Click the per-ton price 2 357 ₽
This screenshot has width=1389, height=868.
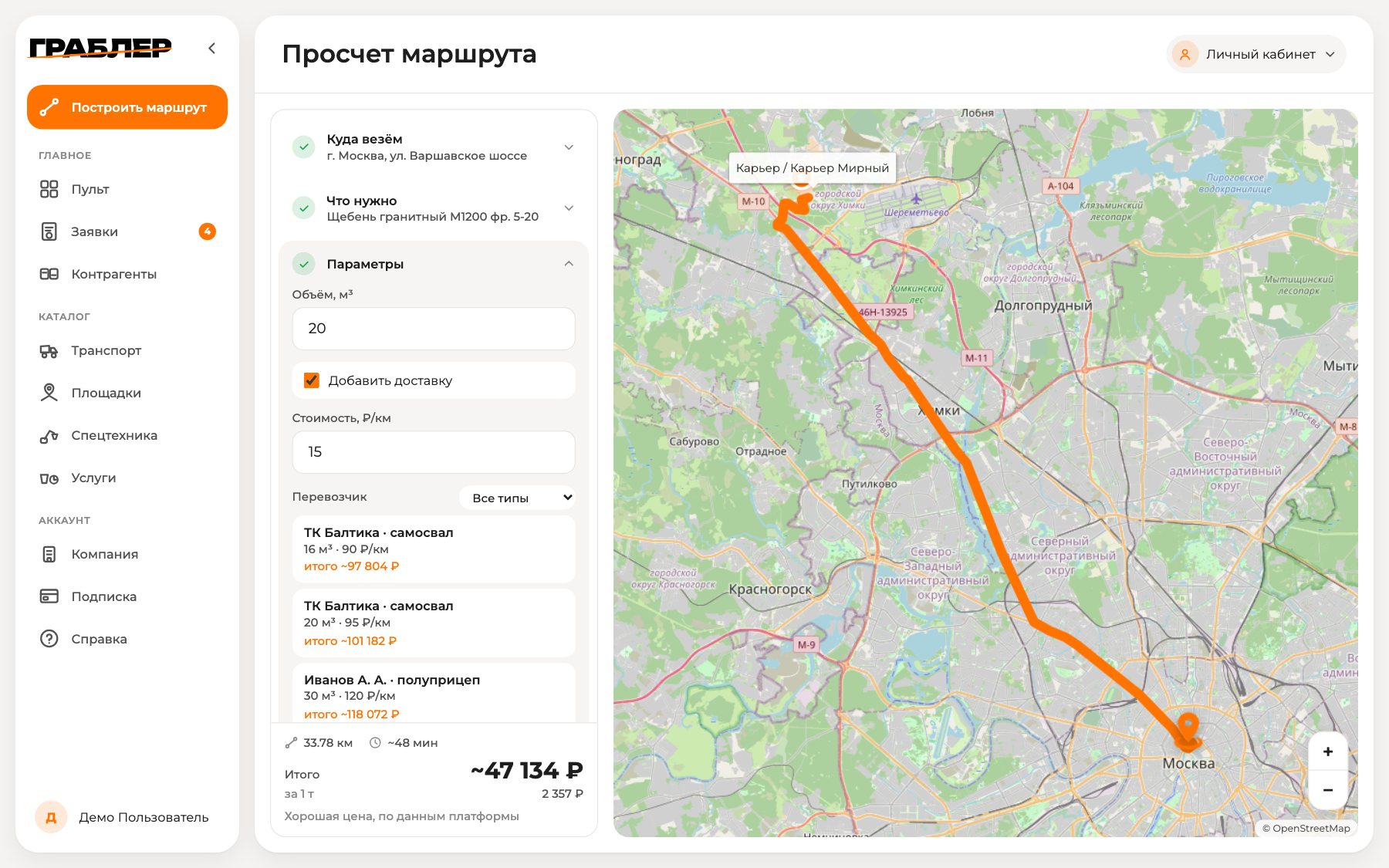(x=563, y=793)
